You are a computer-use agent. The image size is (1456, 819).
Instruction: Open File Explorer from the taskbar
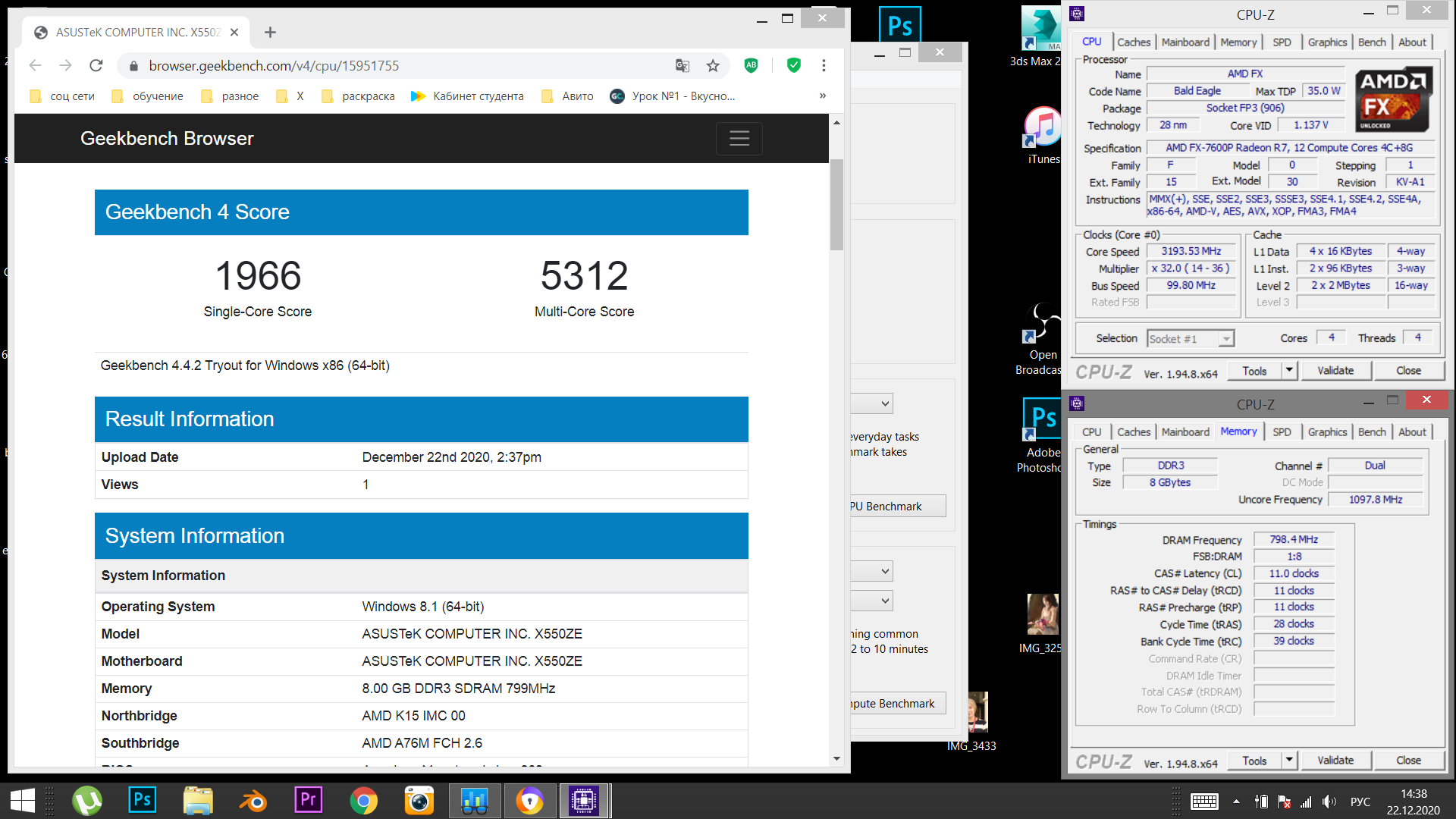tap(198, 801)
